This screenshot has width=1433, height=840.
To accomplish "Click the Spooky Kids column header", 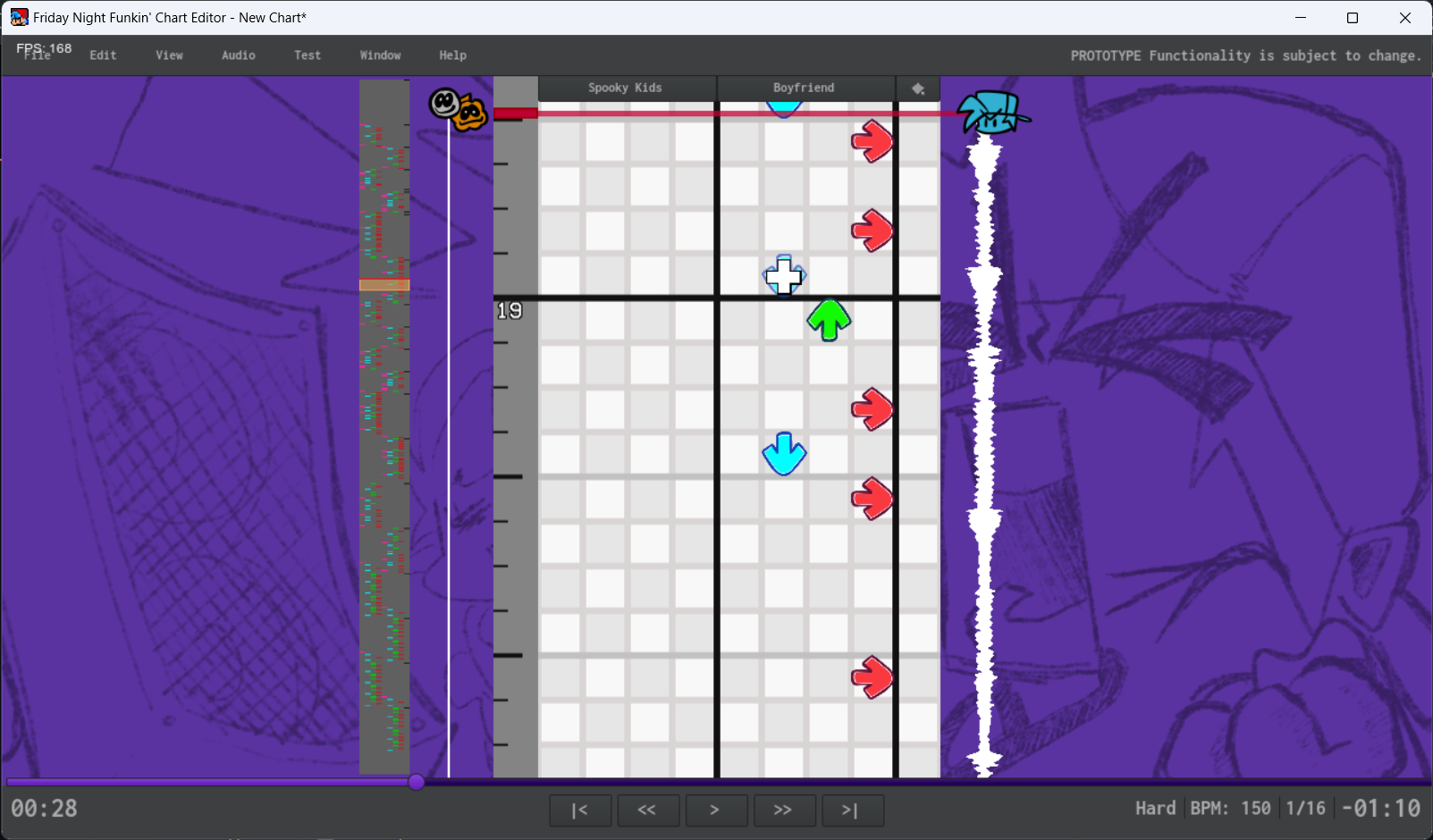I will coord(626,88).
